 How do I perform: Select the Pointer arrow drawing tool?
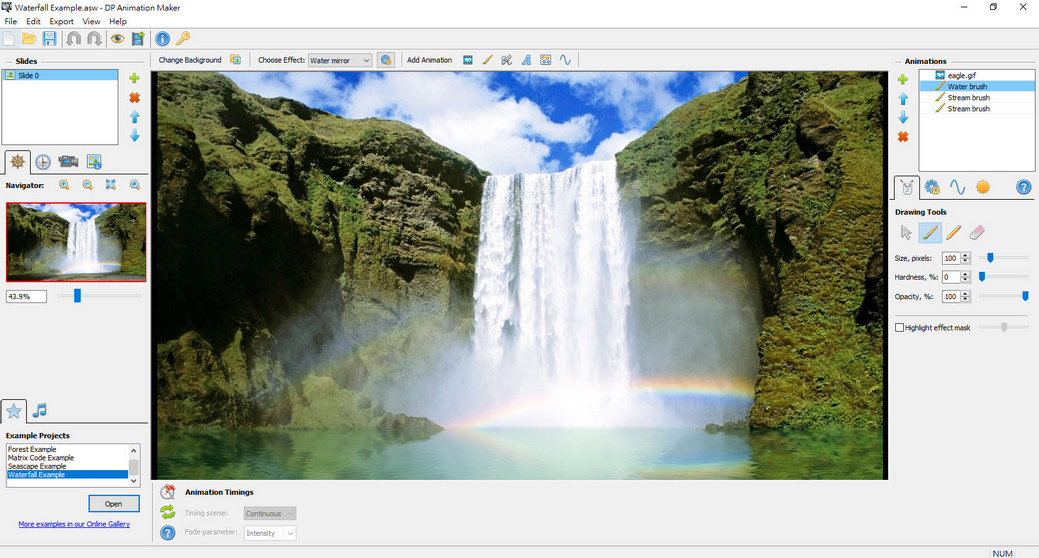point(906,233)
